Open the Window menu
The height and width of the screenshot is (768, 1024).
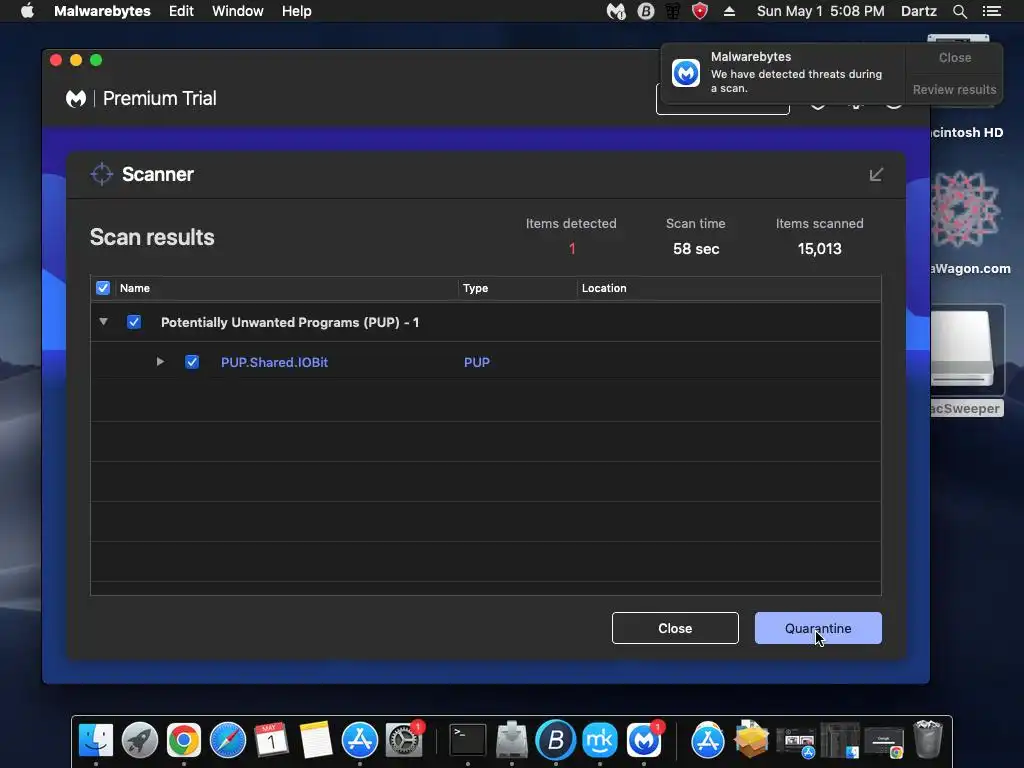pyautogui.click(x=238, y=11)
